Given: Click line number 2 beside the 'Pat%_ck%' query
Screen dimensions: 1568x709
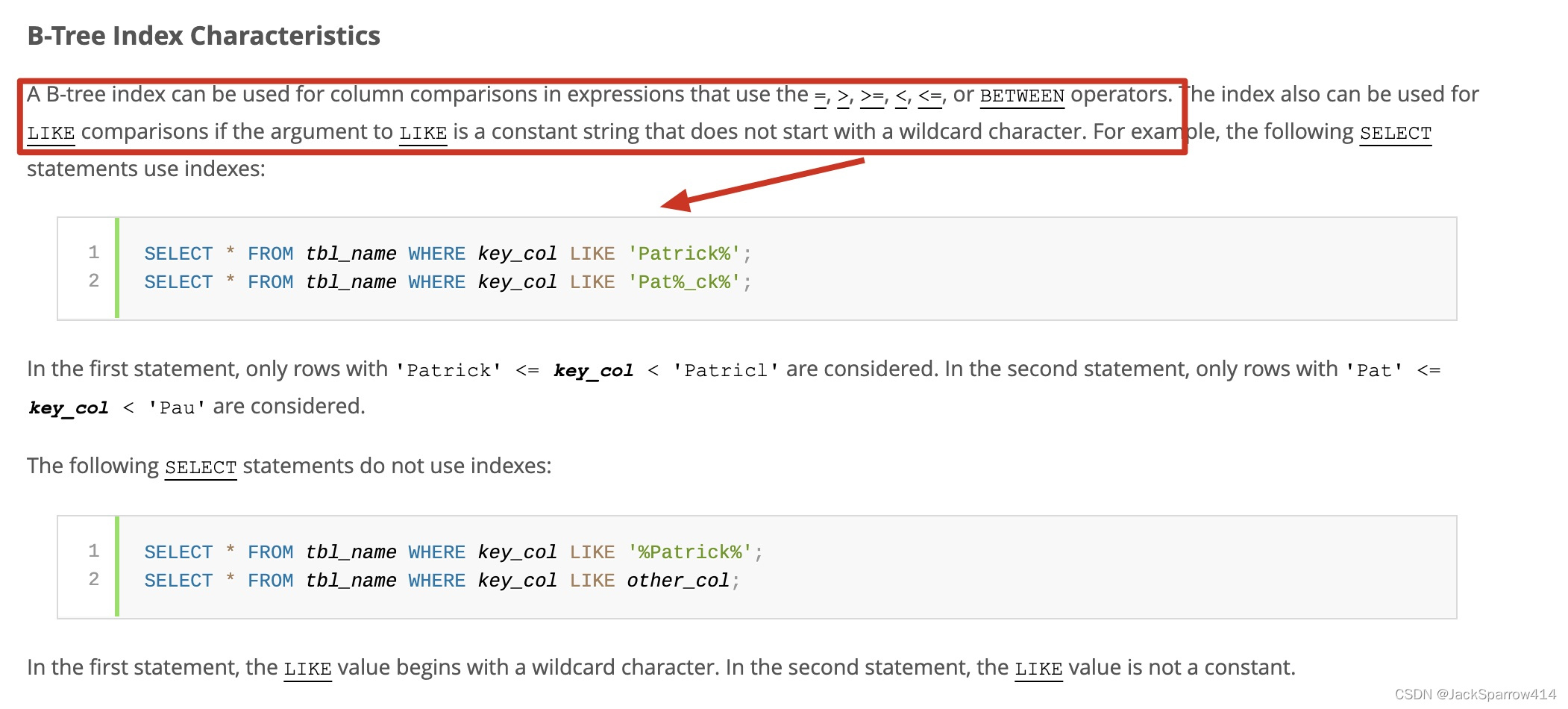Looking at the screenshot, I should (x=94, y=281).
